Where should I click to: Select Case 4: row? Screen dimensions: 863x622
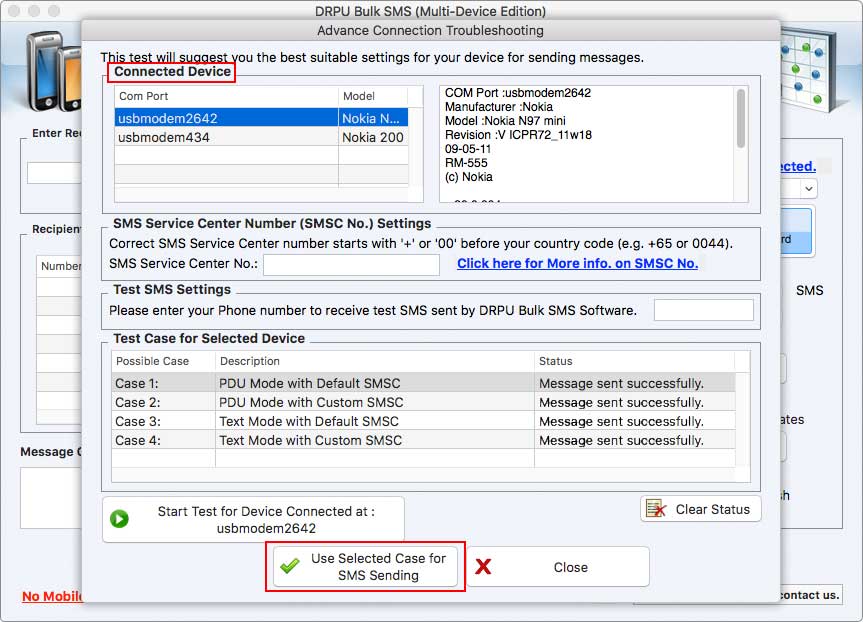(423, 440)
